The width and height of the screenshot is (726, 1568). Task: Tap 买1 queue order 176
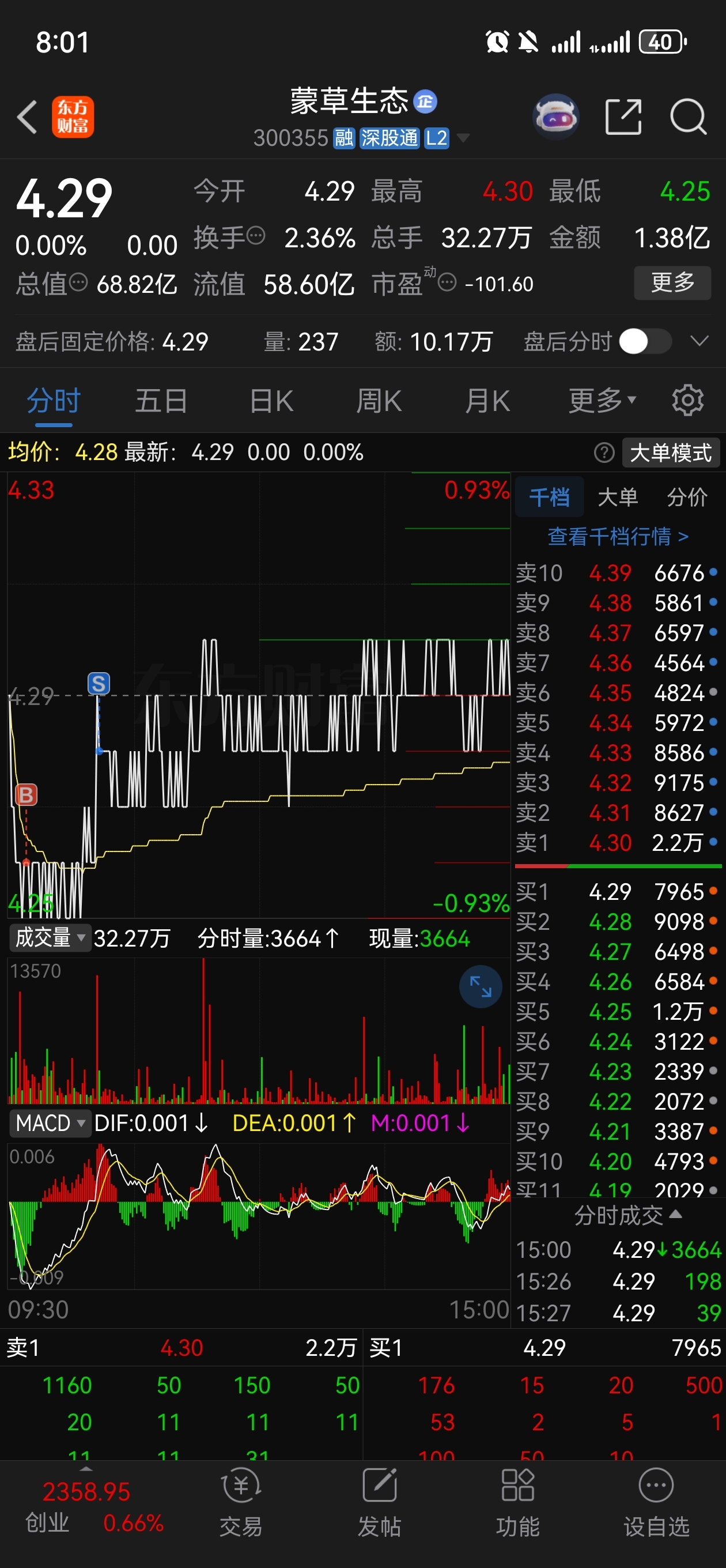click(x=436, y=1385)
